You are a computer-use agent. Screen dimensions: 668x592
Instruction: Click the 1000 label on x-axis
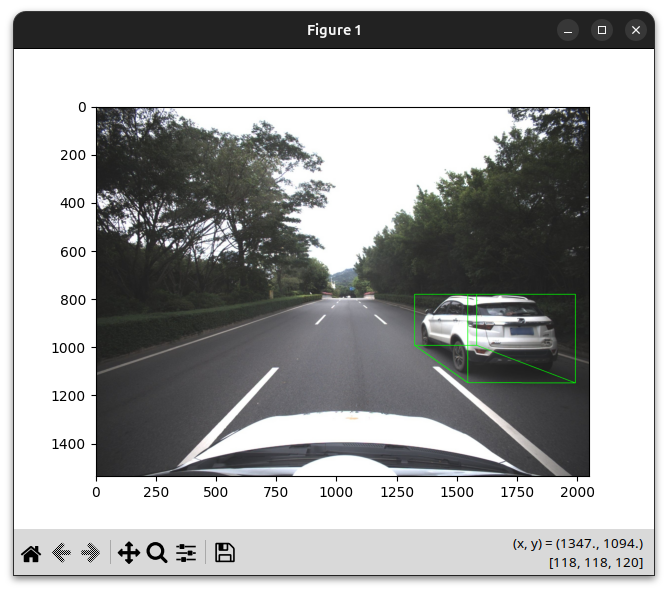336,492
